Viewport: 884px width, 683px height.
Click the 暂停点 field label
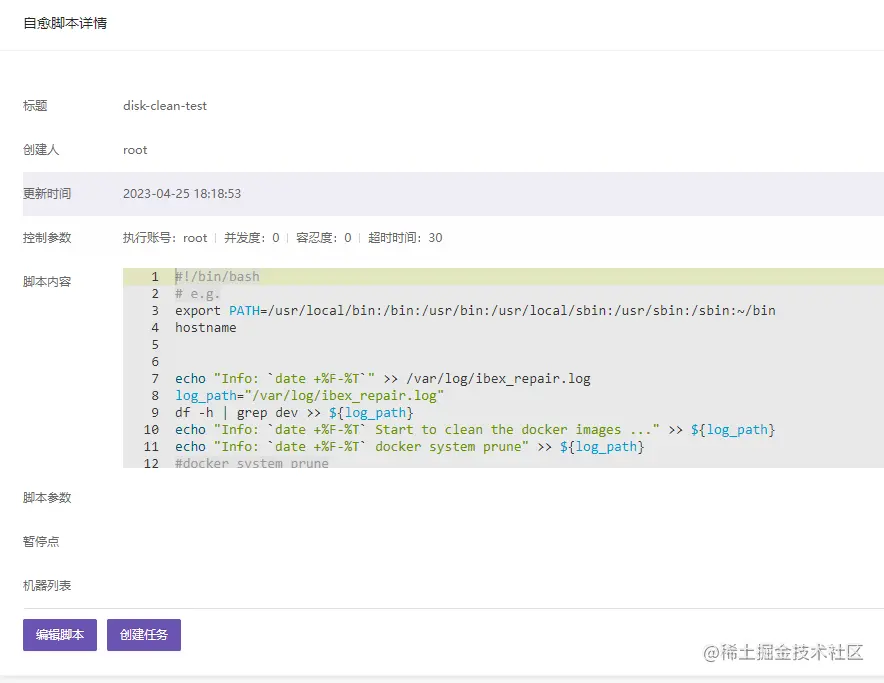41,541
